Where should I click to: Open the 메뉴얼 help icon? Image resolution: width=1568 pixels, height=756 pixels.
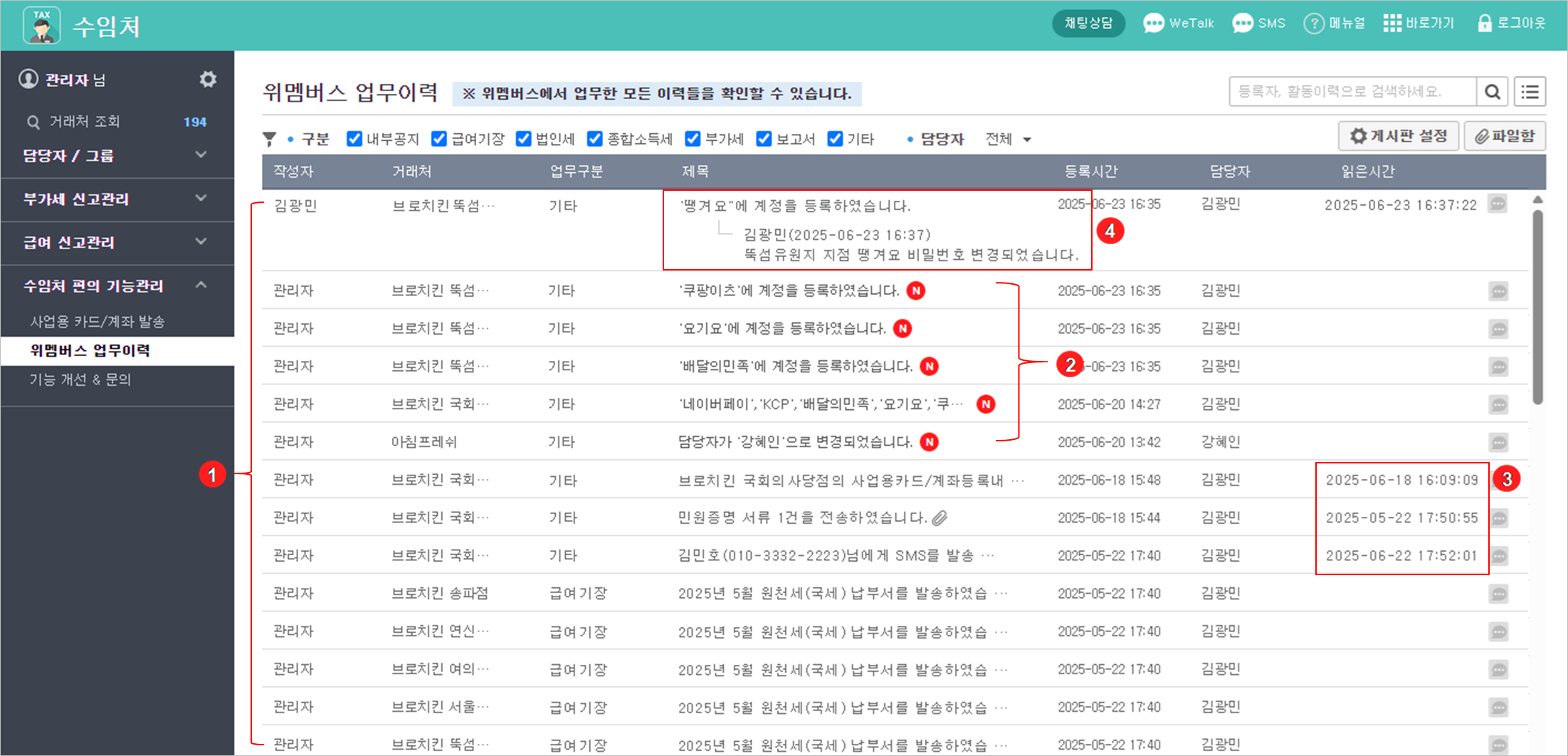point(1313,23)
